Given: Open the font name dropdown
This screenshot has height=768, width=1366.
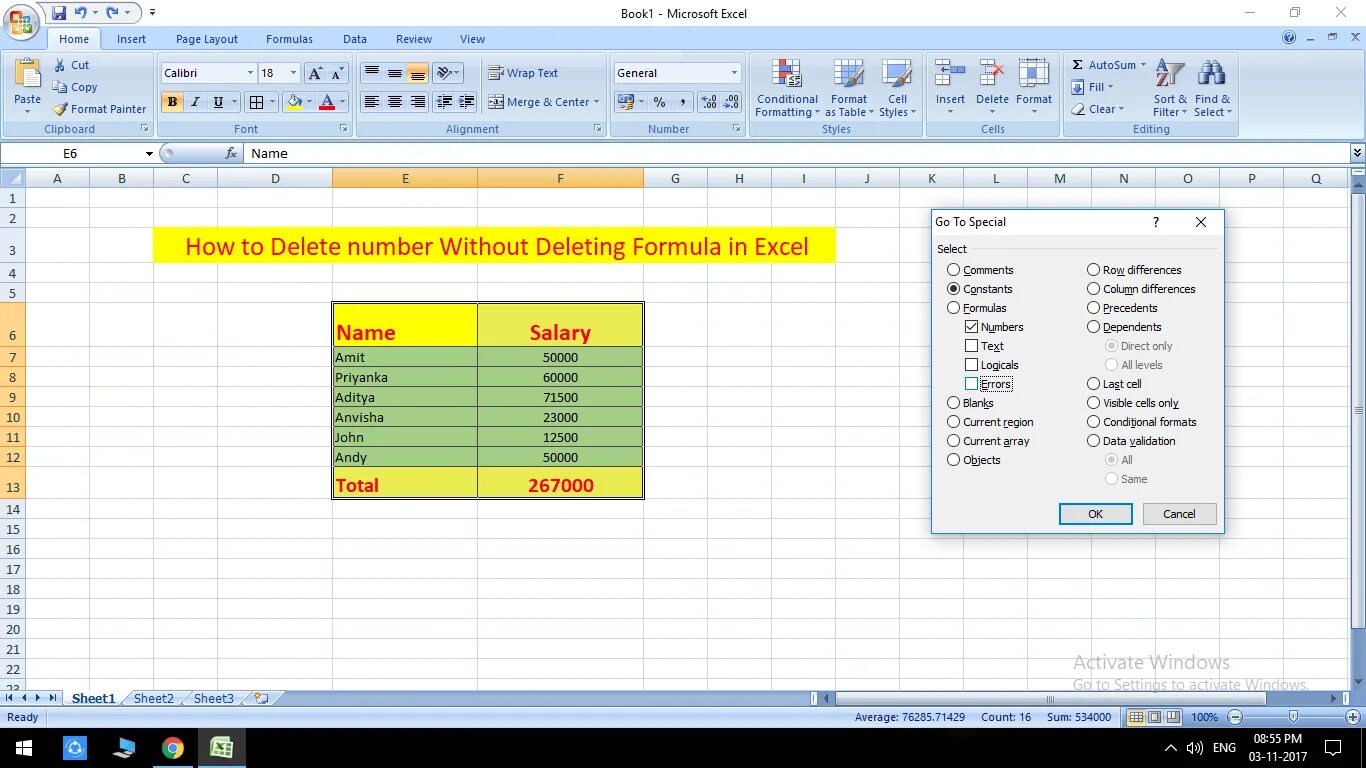Looking at the screenshot, I should [250, 73].
